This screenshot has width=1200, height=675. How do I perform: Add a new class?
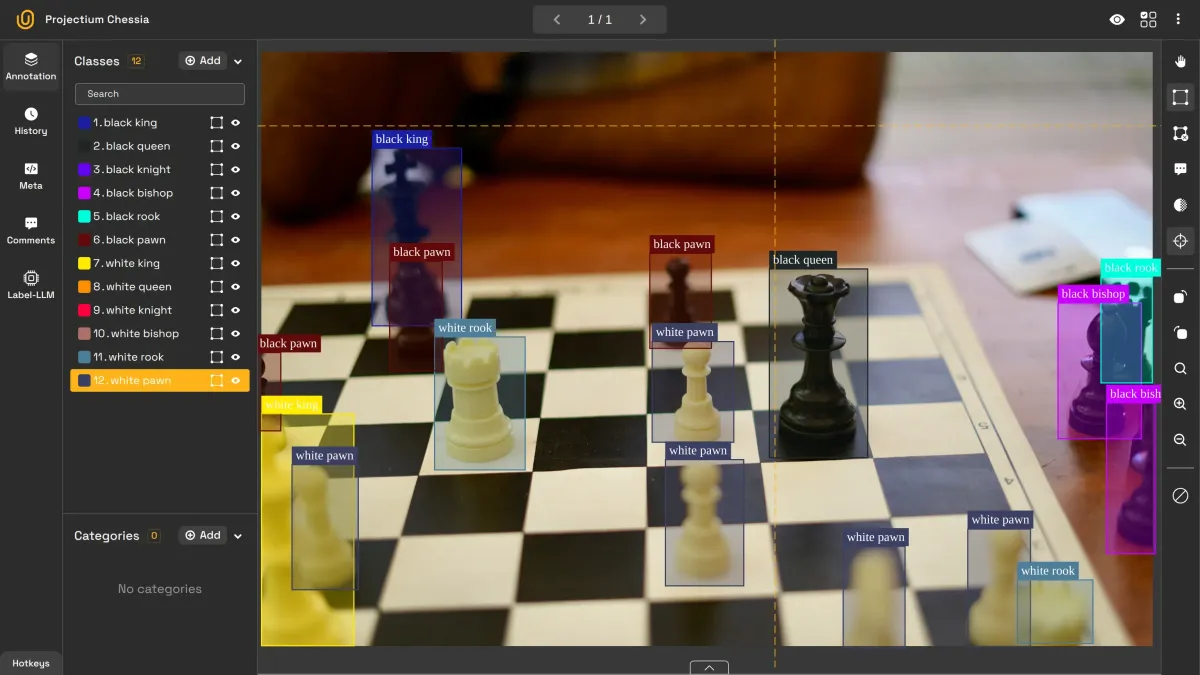click(x=203, y=61)
